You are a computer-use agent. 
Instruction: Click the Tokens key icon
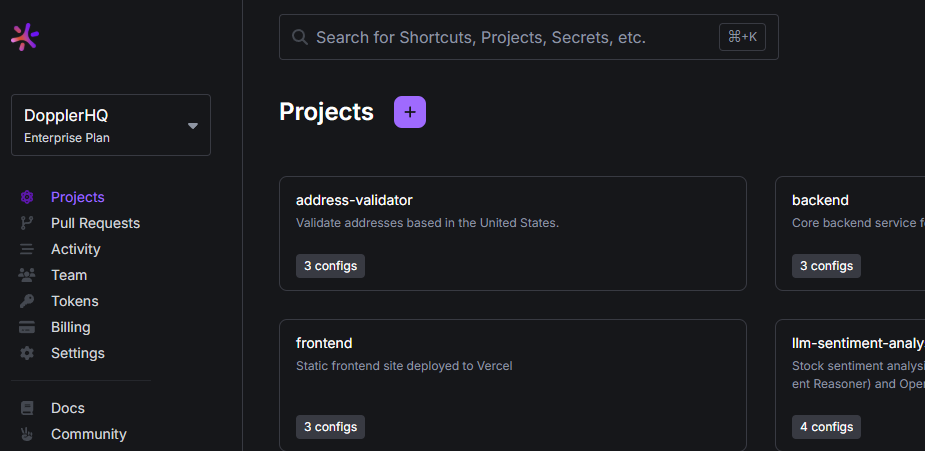point(27,301)
